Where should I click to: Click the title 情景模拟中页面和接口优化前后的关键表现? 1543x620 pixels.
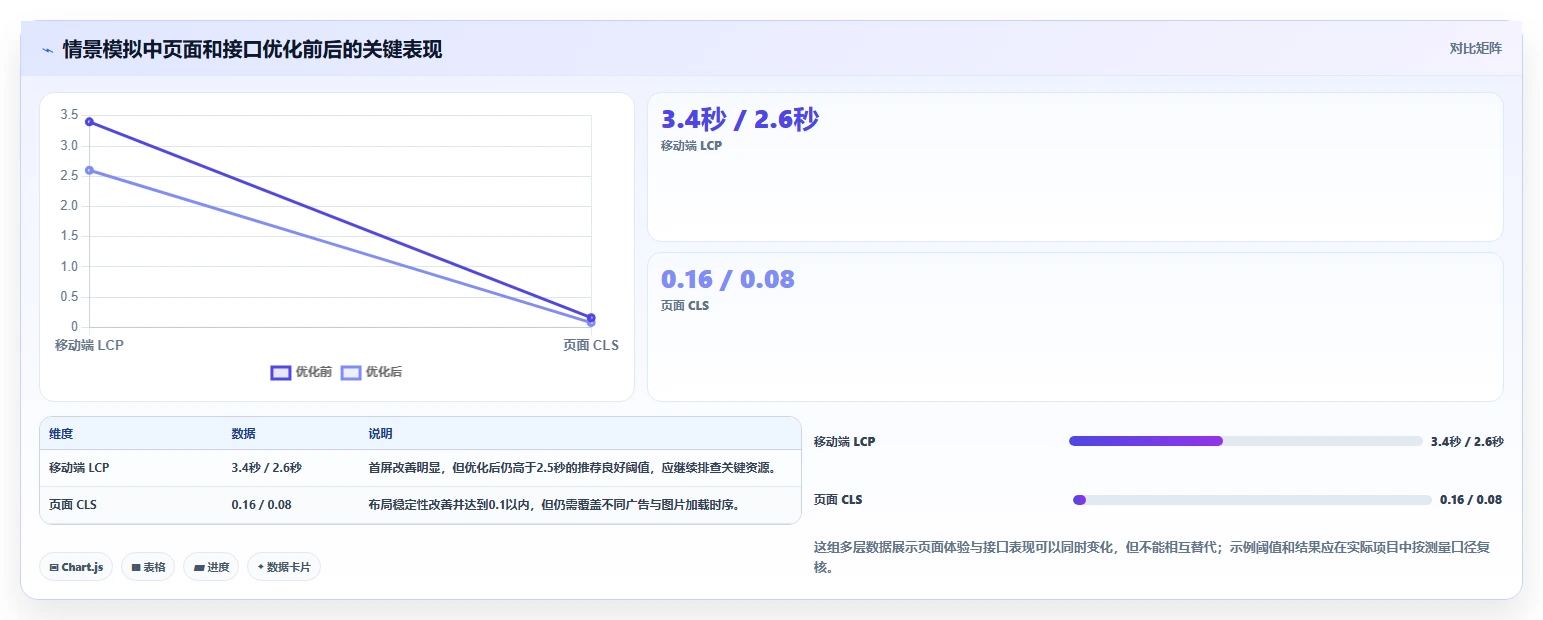point(252,49)
